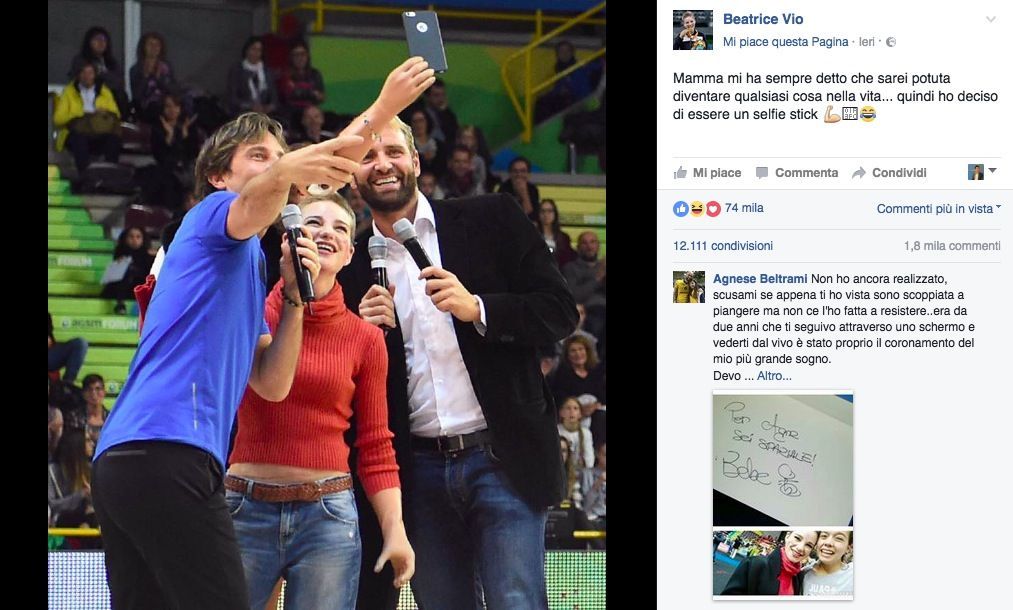
Task: Click the red heart reaction icon
Action: (713, 208)
